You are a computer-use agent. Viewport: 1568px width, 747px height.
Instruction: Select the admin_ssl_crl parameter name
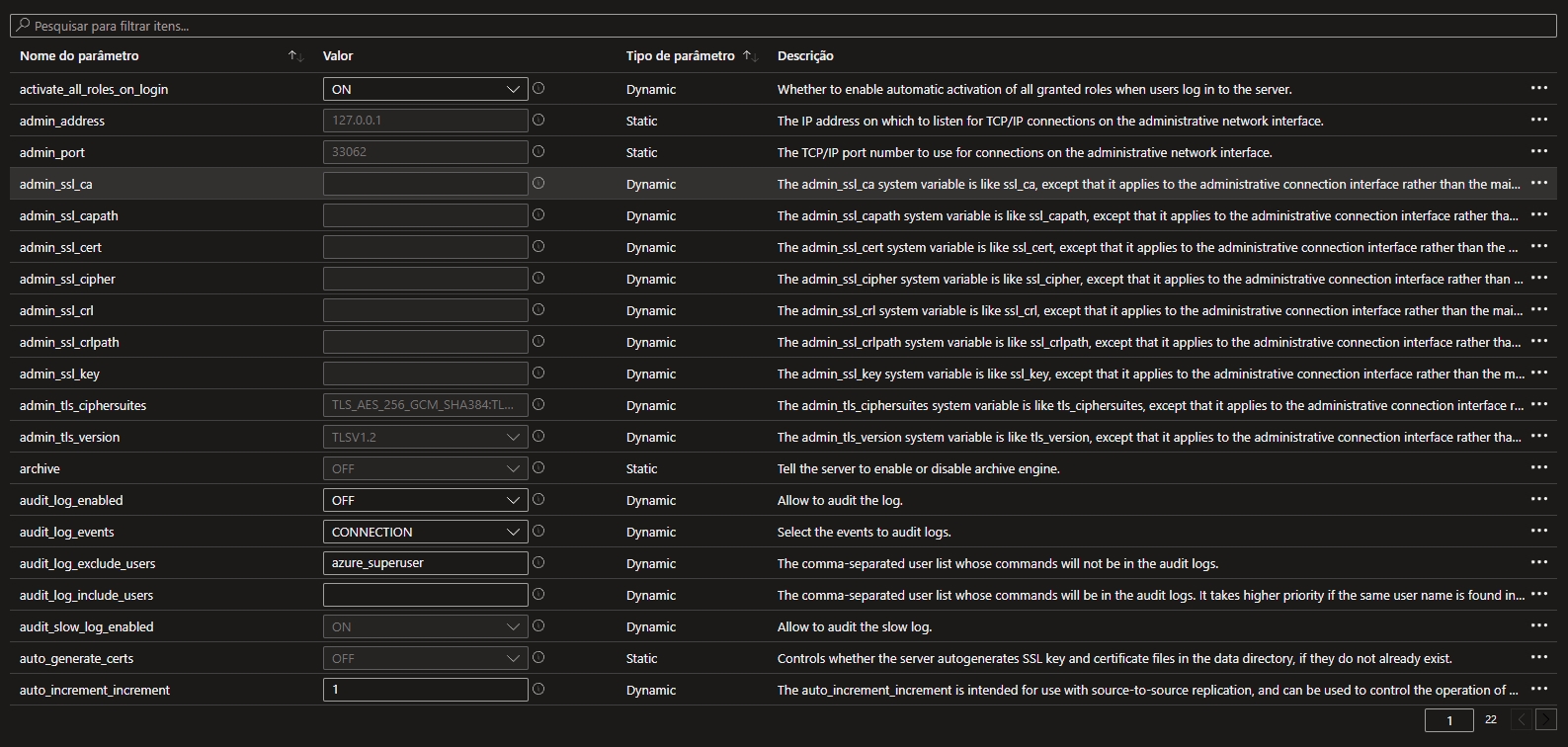(56, 310)
